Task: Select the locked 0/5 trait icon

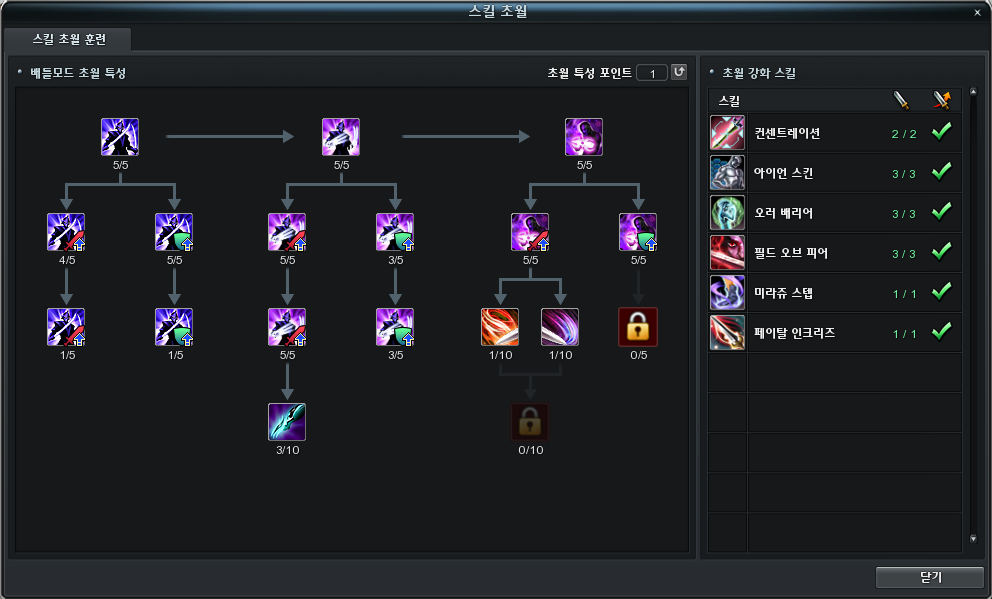Action: click(638, 327)
